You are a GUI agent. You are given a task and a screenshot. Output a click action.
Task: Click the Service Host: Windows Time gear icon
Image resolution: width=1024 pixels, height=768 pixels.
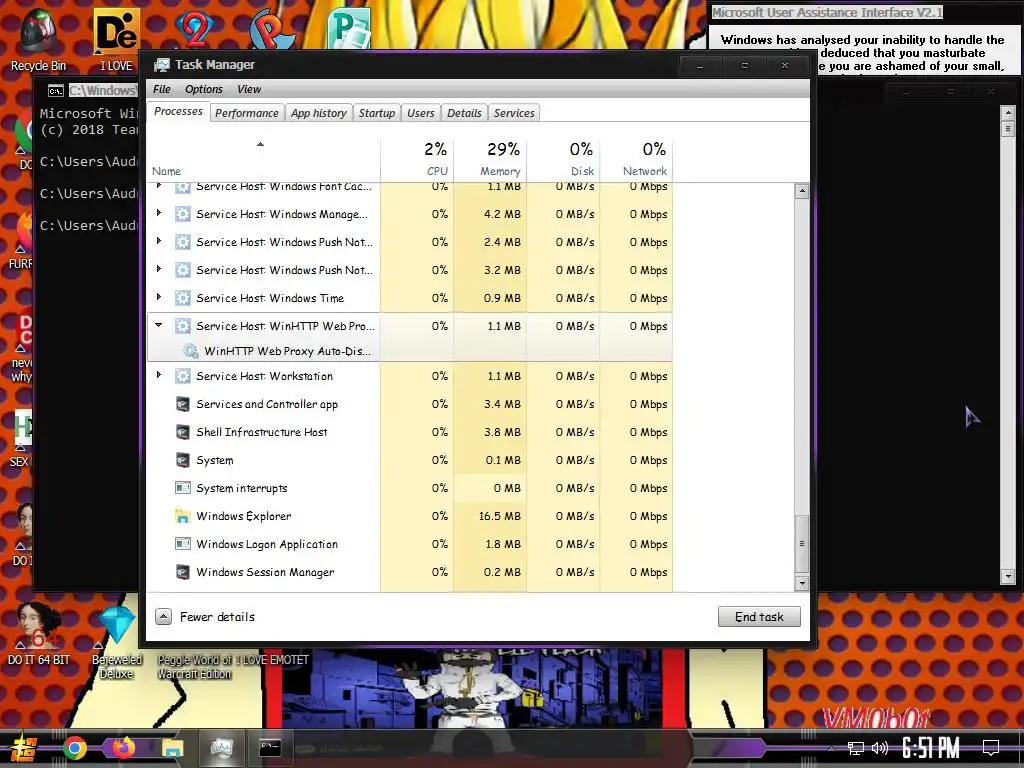[x=183, y=298]
